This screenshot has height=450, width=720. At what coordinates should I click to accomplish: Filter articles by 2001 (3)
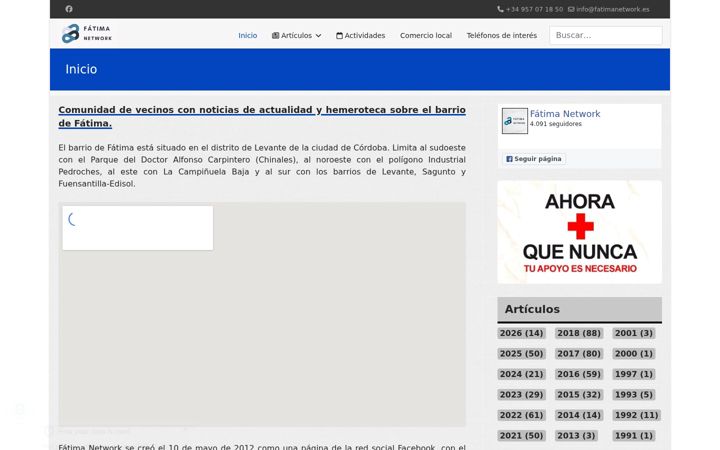pyautogui.click(x=634, y=333)
